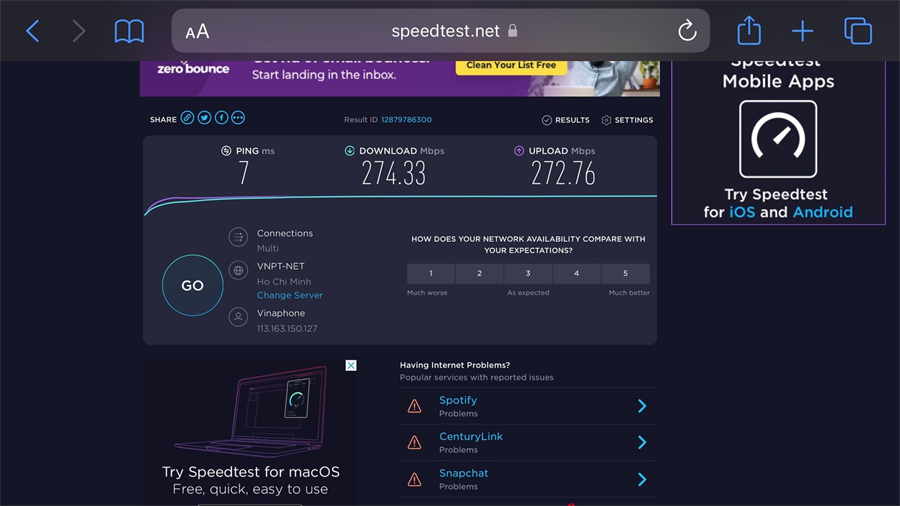This screenshot has height=506, width=900.
Task: Click the UPLOAD arrow icon
Action: [x=519, y=151]
